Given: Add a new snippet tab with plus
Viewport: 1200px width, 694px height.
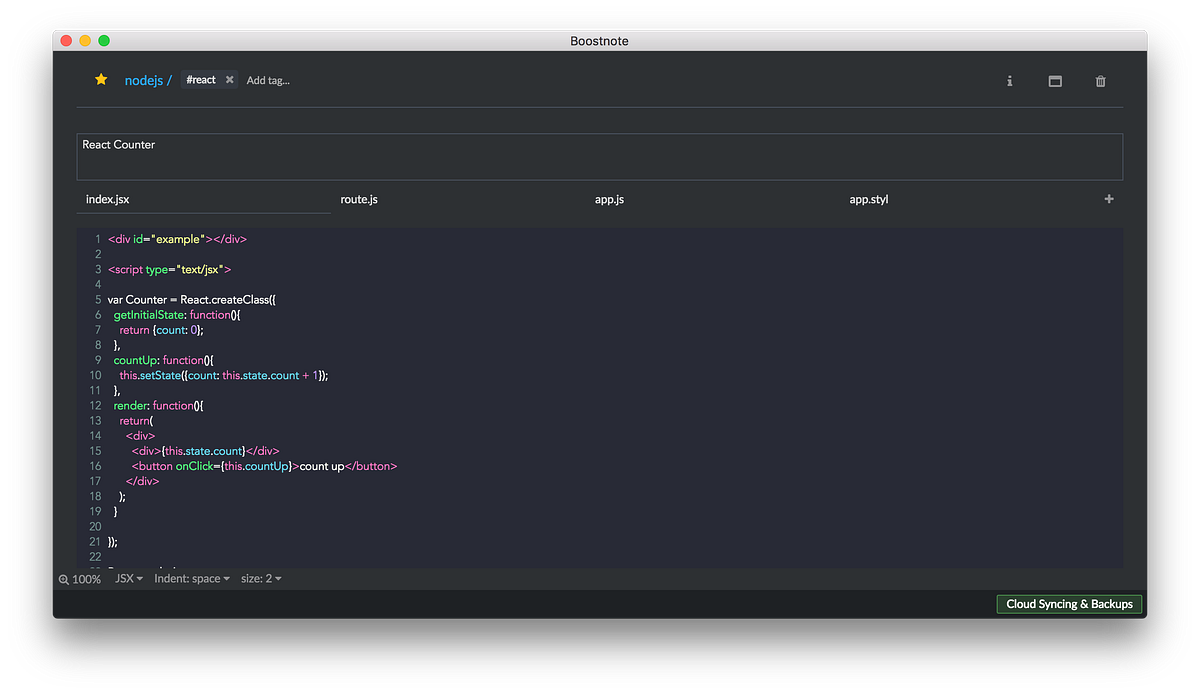Looking at the screenshot, I should click(1109, 199).
